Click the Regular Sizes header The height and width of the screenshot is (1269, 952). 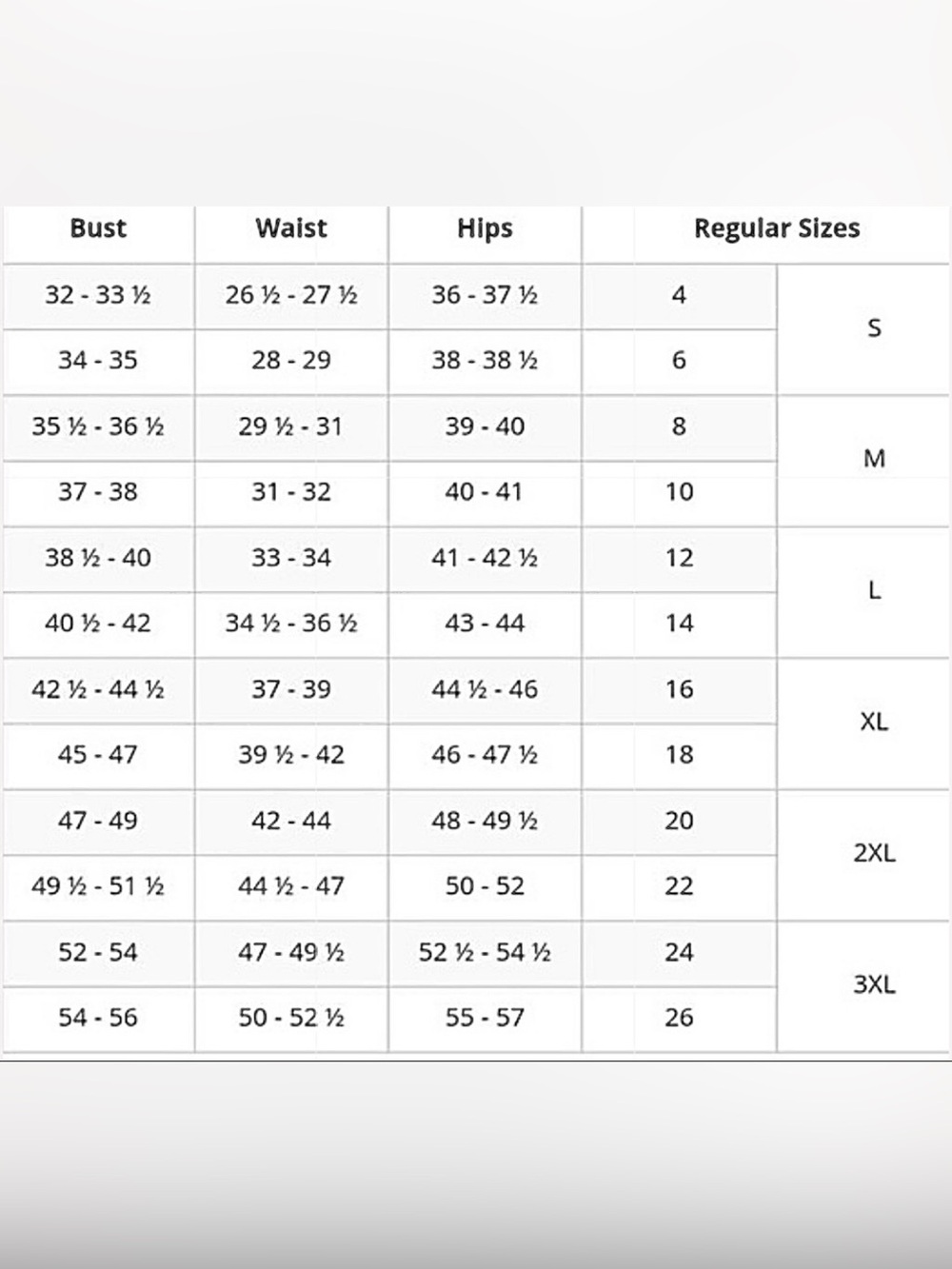[x=777, y=228]
